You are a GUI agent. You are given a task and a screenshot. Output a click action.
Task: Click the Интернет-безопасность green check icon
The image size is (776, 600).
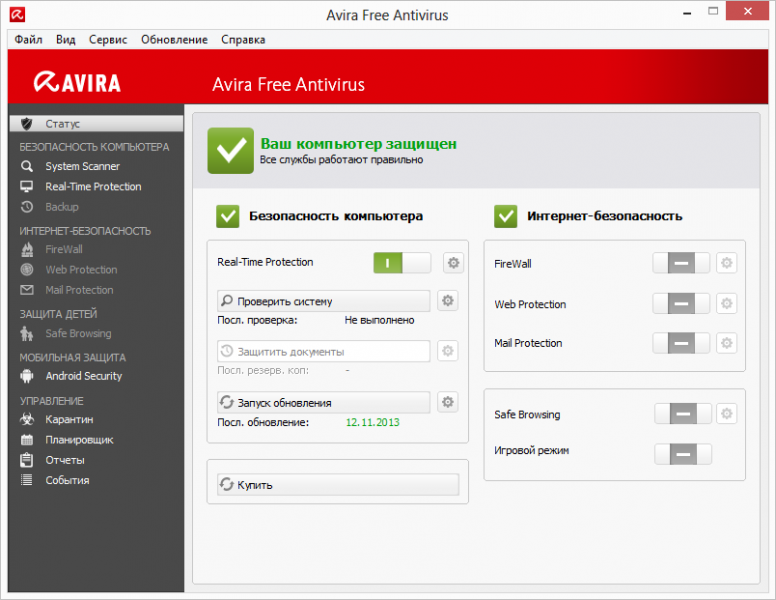coord(506,216)
